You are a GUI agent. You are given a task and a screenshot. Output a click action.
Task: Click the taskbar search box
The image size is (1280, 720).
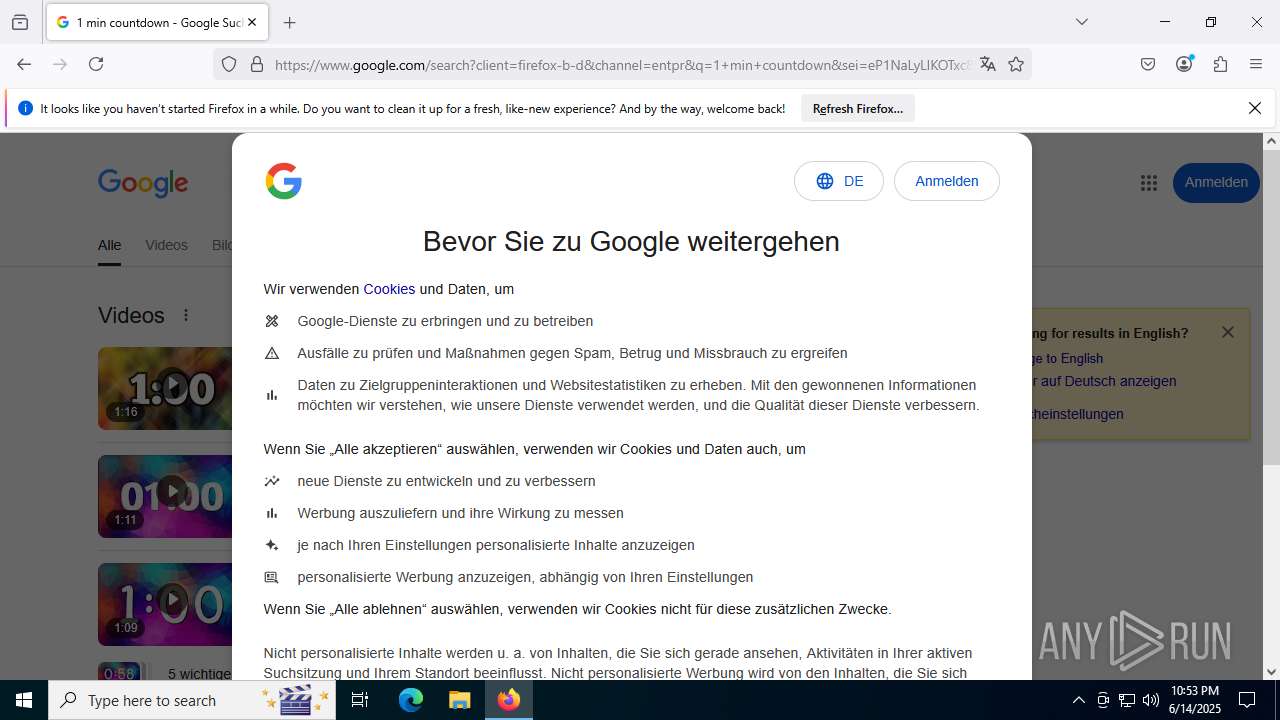click(192, 700)
